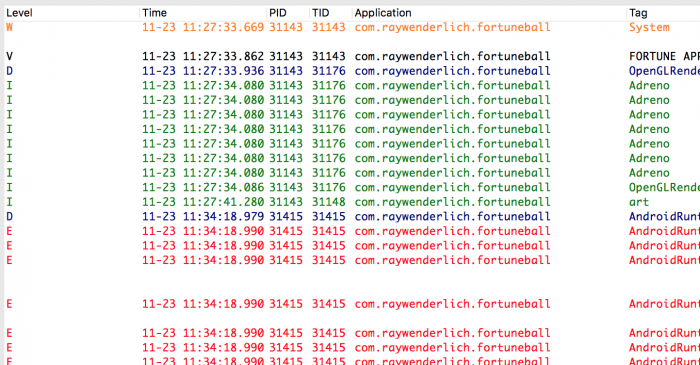Select D level in the 11:34:18.979 row
The width and height of the screenshot is (700, 365).
coord(9,216)
